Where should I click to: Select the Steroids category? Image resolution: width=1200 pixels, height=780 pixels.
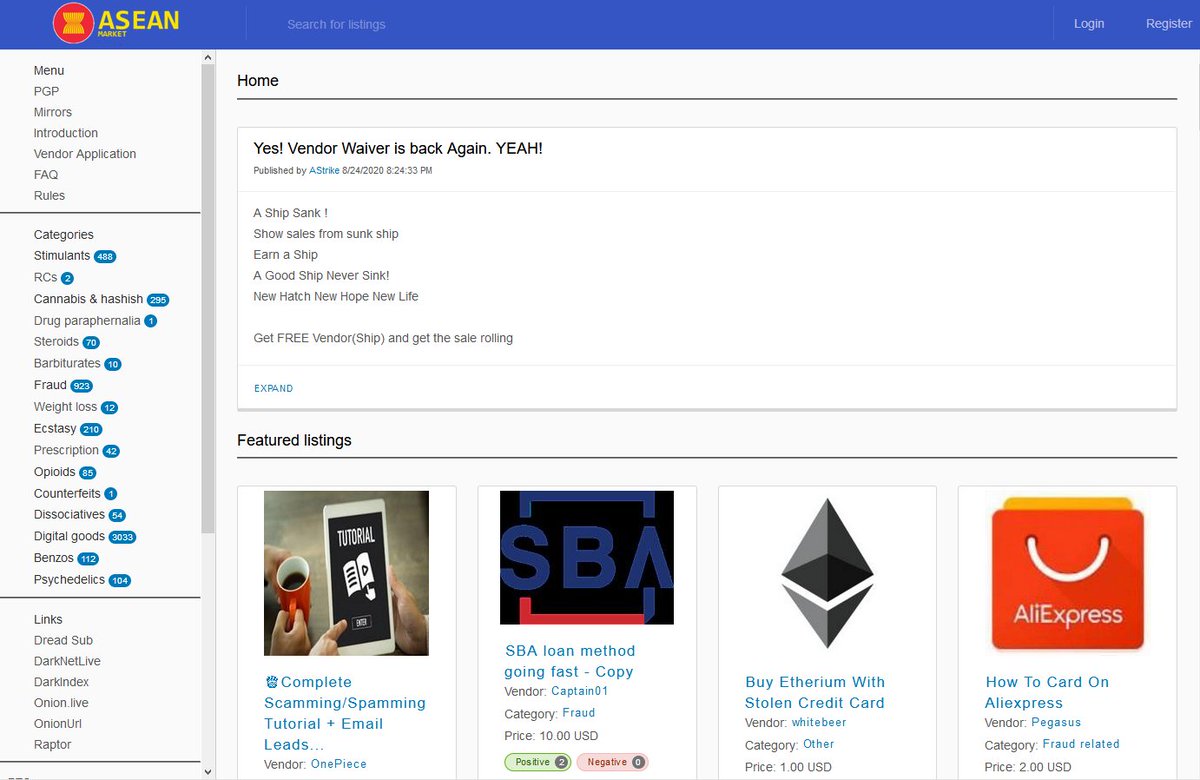click(56, 342)
